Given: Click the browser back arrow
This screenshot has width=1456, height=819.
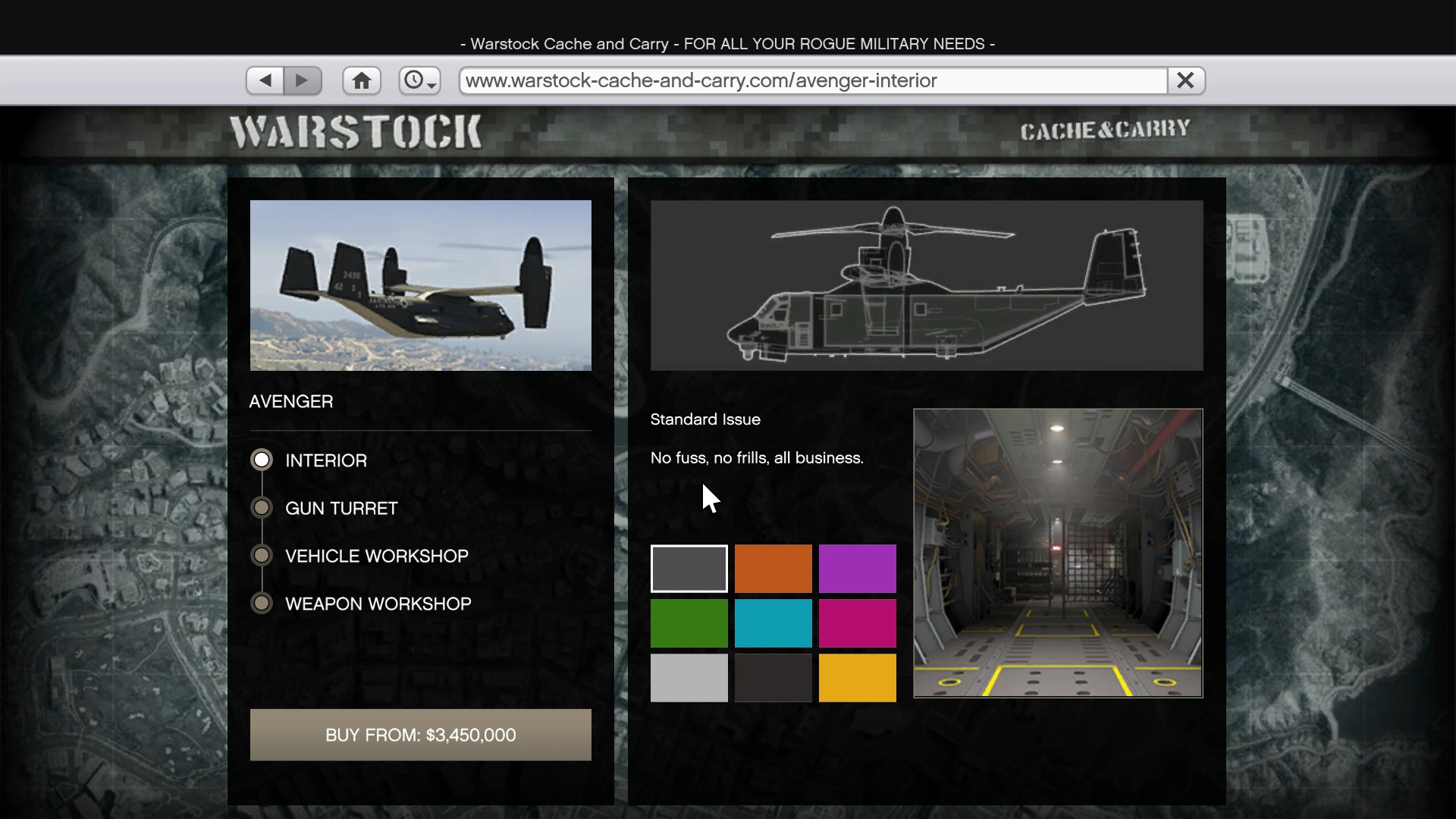Looking at the screenshot, I should click(265, 80).
